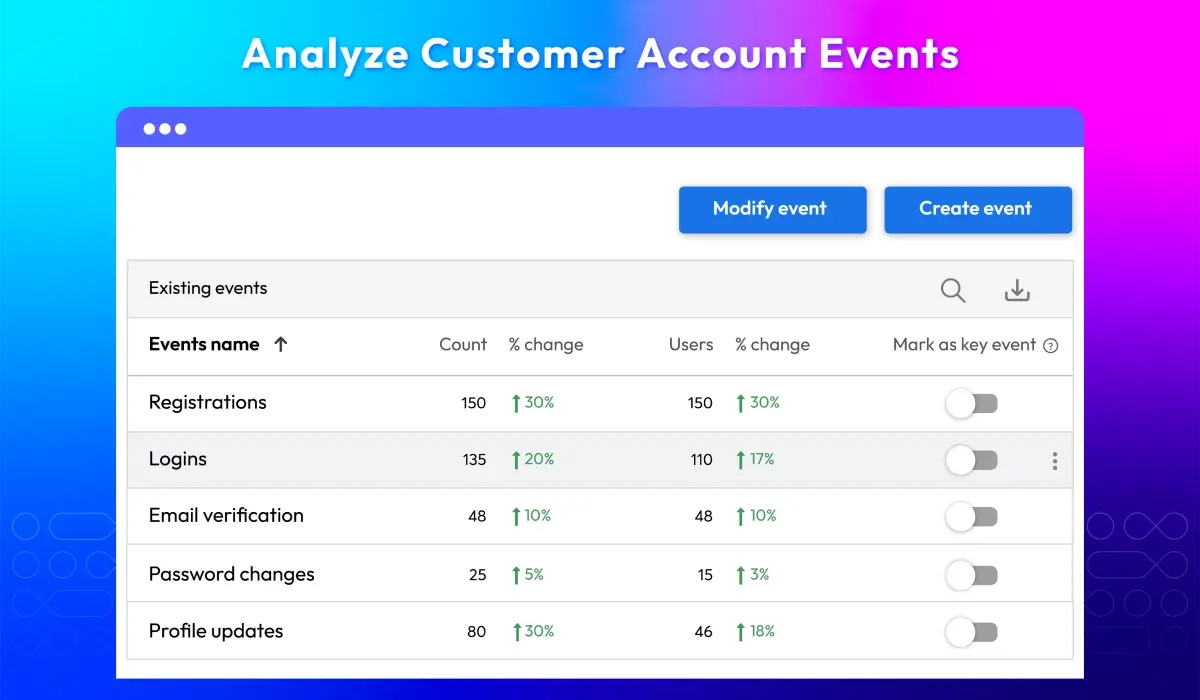The width and height of the screenshot is (1200, 700).
Task: Download the events list via download icon
Action: coord(1017,290)
